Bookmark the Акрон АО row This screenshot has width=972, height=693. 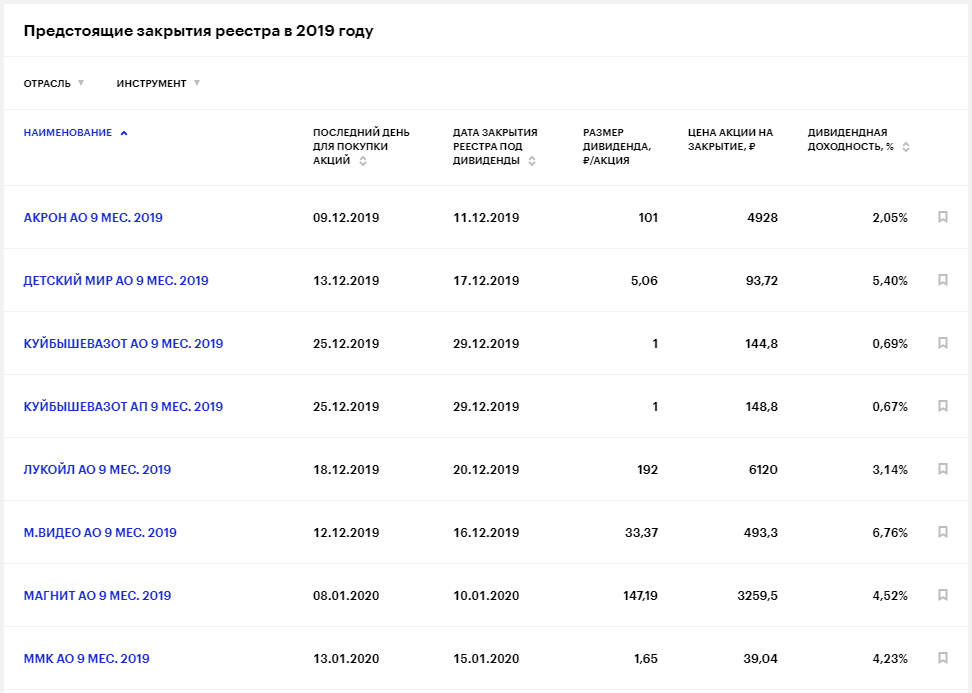[x=942, y=217]
